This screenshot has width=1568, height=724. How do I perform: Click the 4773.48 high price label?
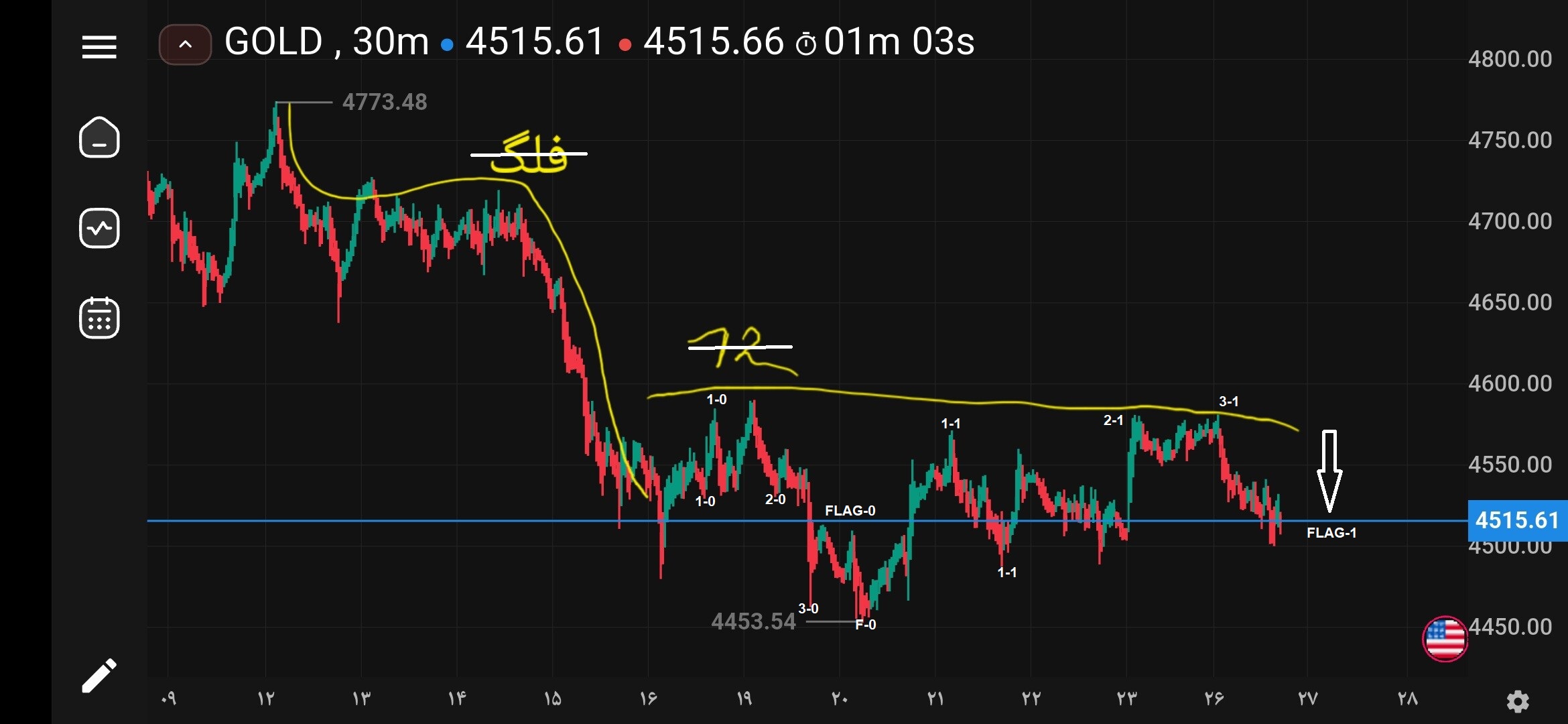coord(385,102)
